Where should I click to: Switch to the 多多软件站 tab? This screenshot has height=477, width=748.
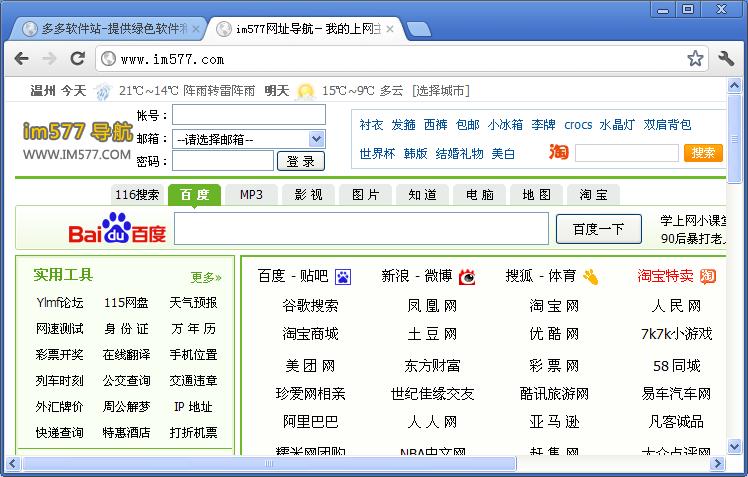click(x=108, y=29)
